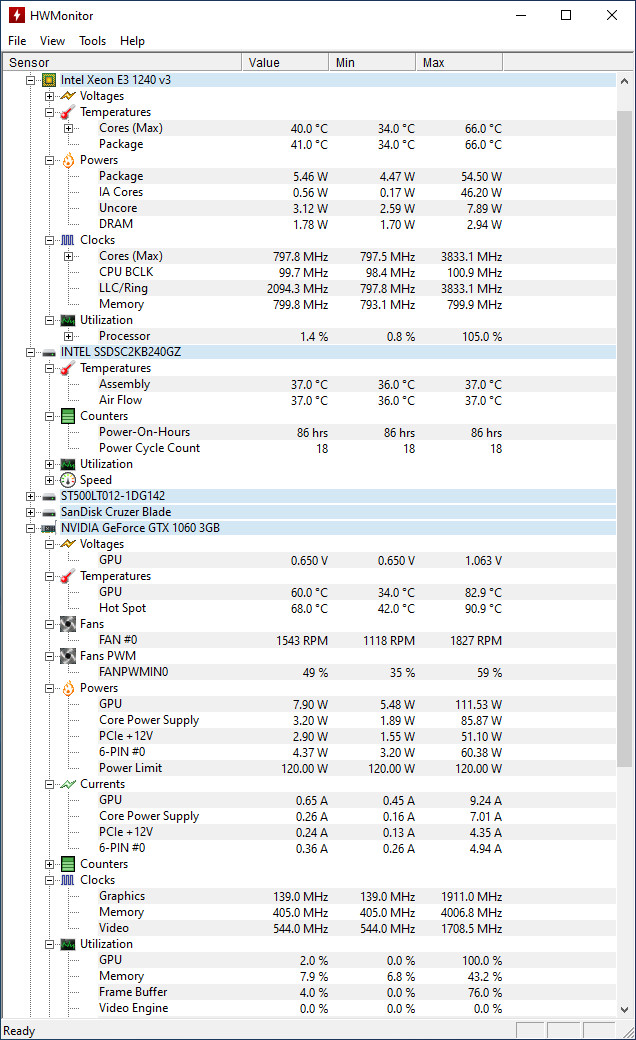Click the Fans PWM fan icon
636x1040 pixels.
coord(68,656)
